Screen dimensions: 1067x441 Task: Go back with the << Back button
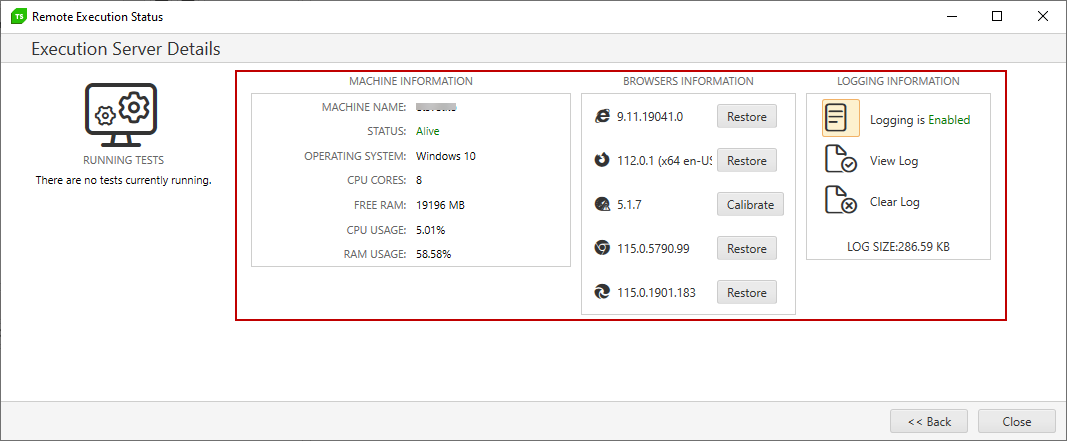929,421
